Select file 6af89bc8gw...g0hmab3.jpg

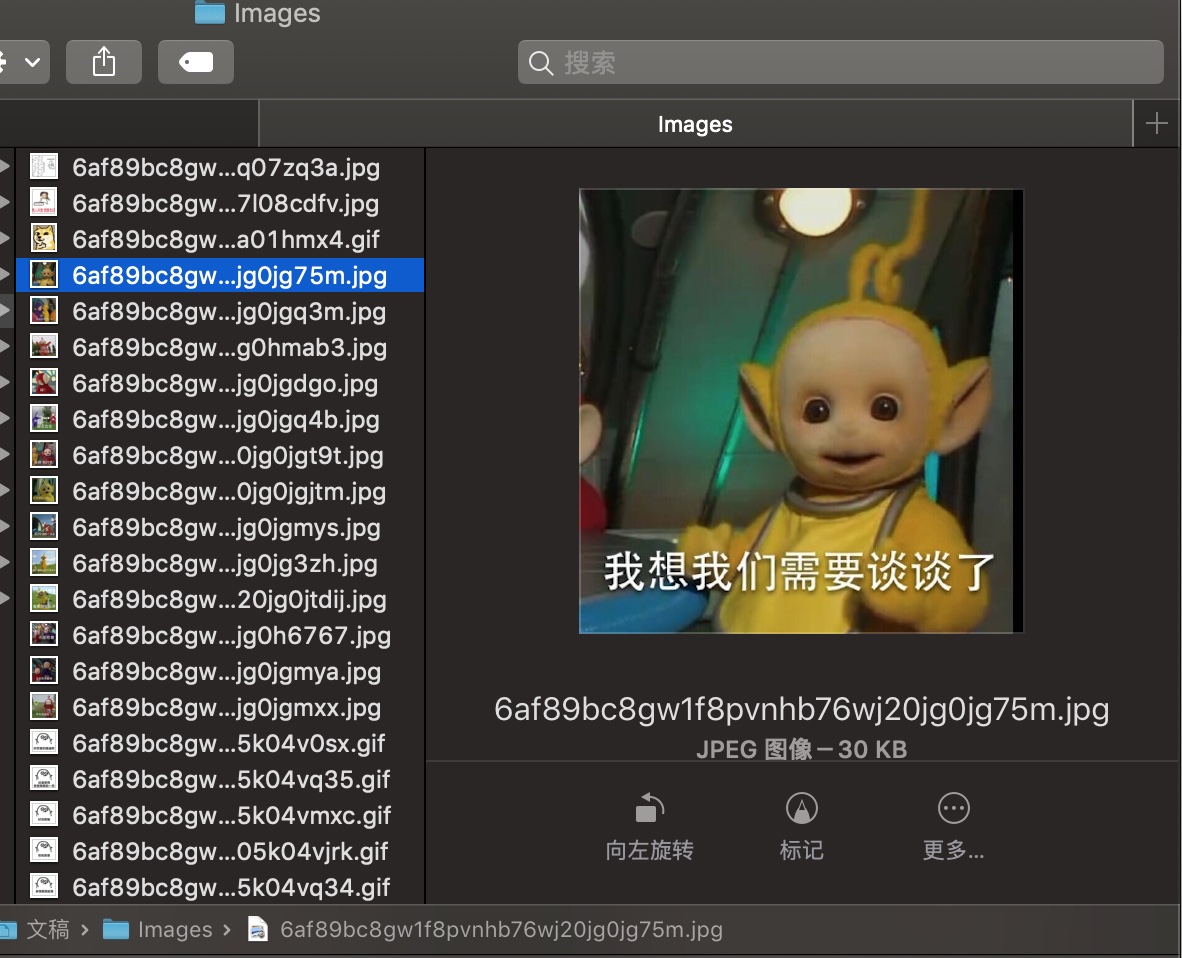(219, 347)
